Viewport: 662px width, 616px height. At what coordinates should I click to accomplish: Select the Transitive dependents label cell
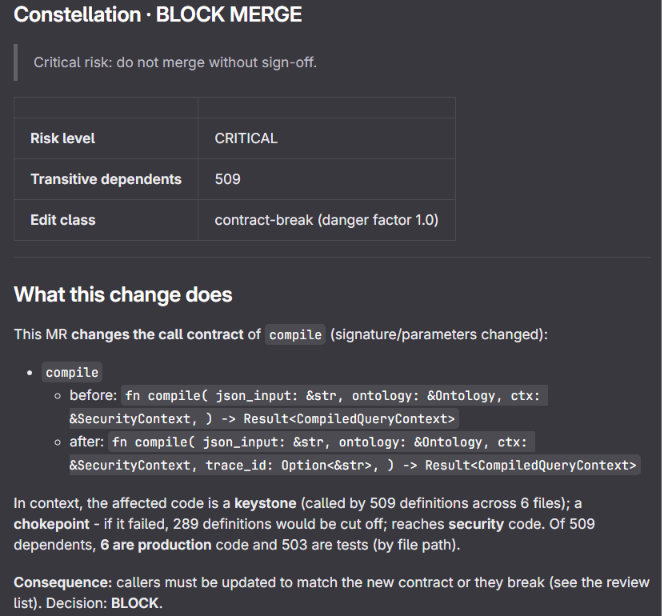pos(106,179)
